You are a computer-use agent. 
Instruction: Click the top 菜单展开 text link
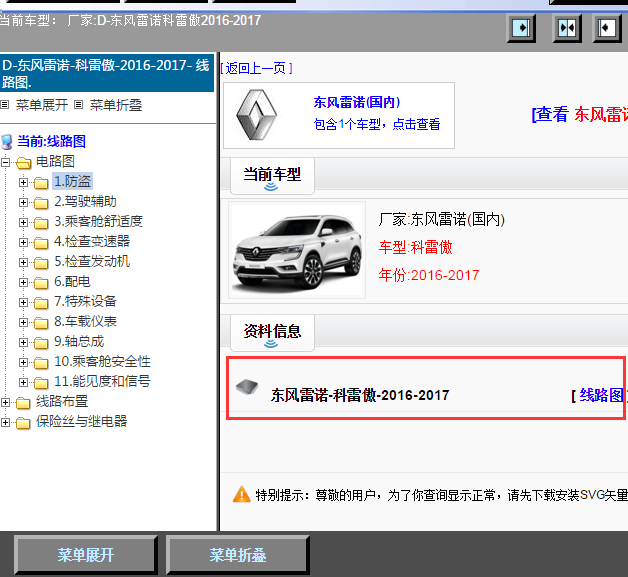pos(42,105)
